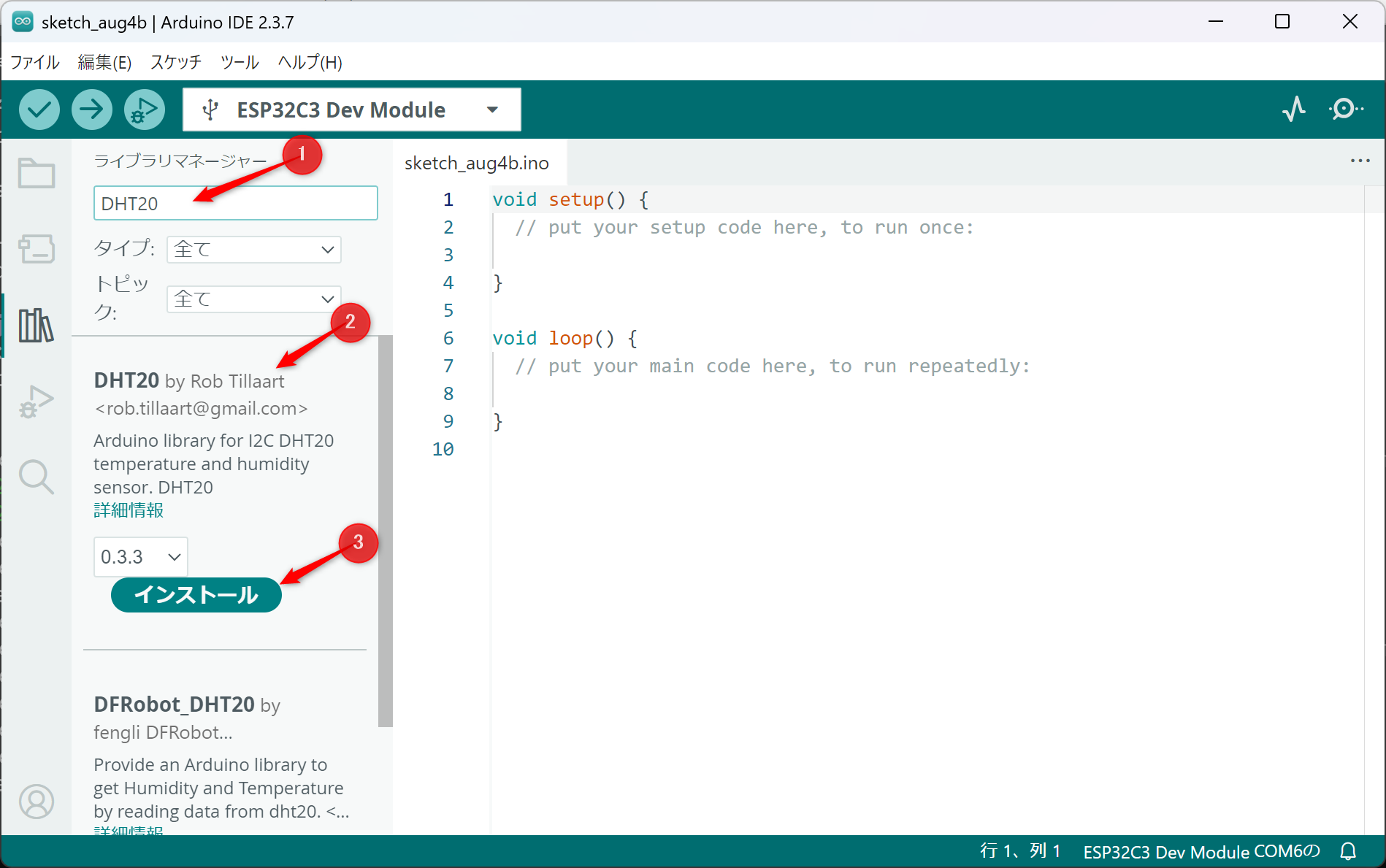1386x868 pixels.
Task: Click the DHT20 by Rob Tillaart library title
Action: click(189, 380)
